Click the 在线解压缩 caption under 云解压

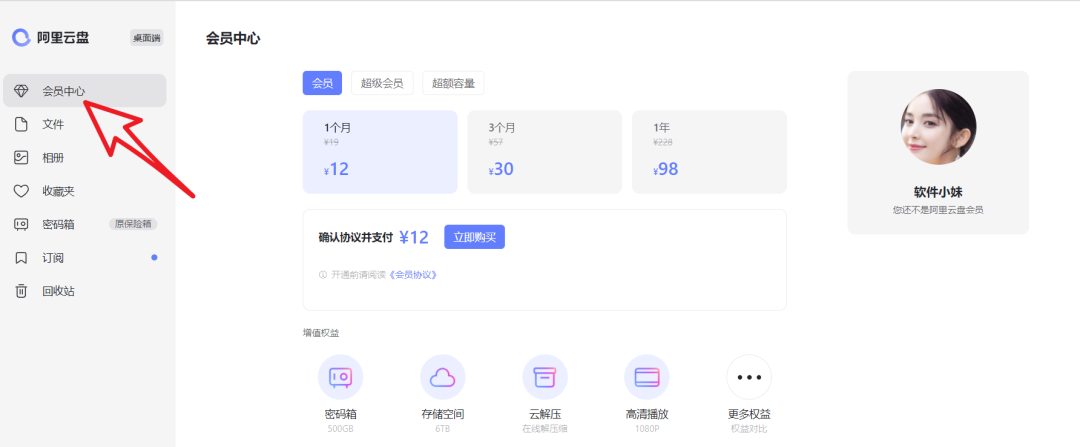545,429
